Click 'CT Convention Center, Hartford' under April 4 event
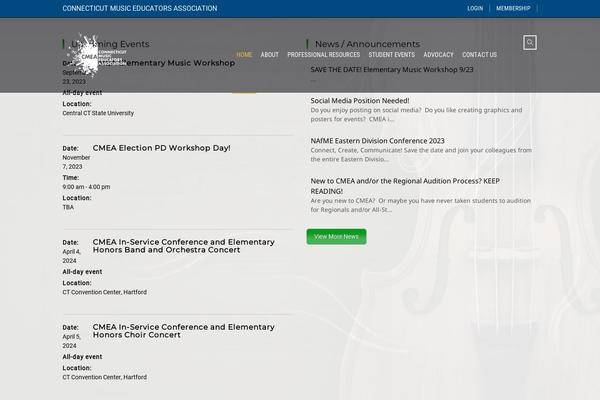This screenshot has width=600, height=400. pos(104,292)
